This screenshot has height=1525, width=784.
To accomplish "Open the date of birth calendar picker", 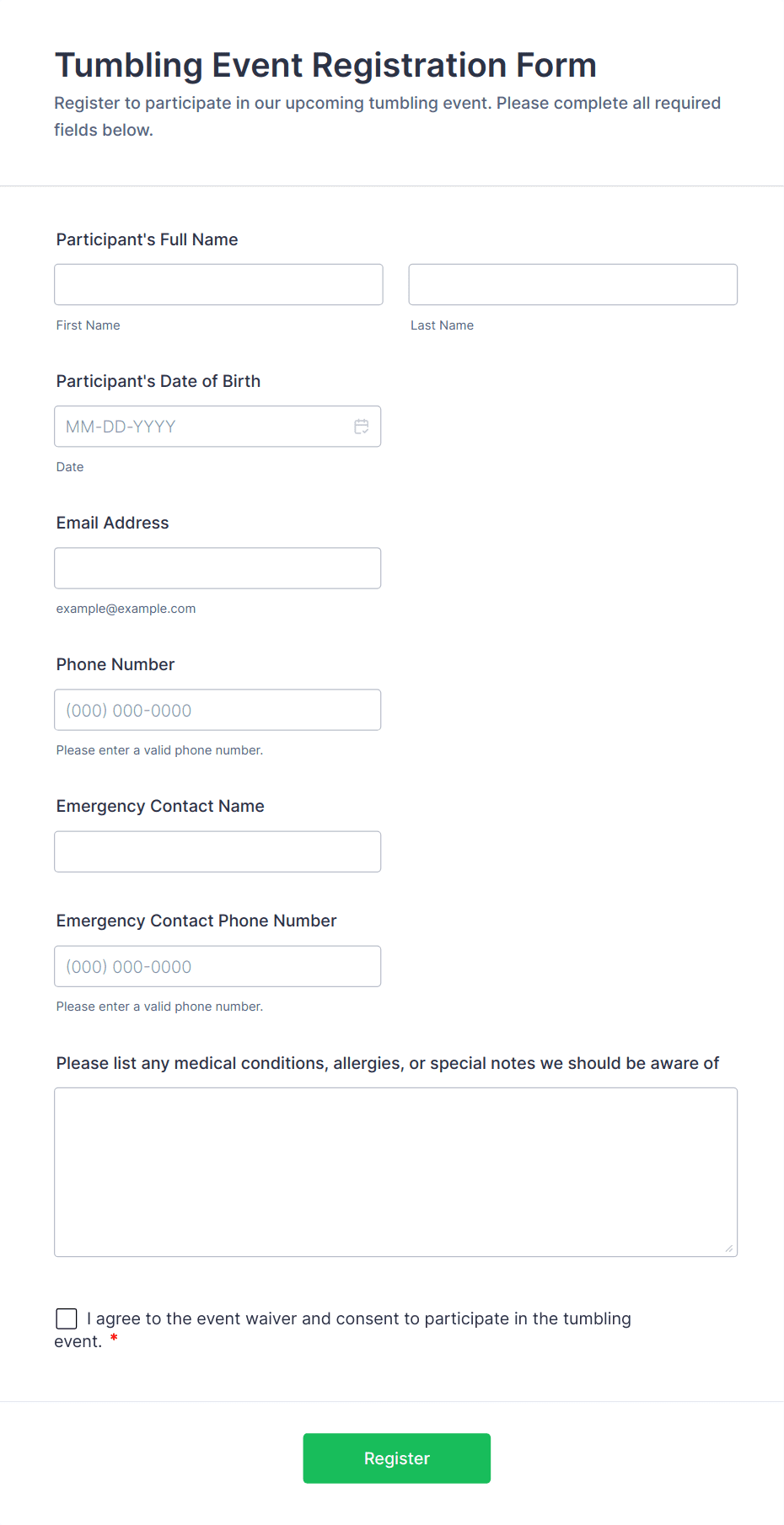I will [x=362, y=427].
